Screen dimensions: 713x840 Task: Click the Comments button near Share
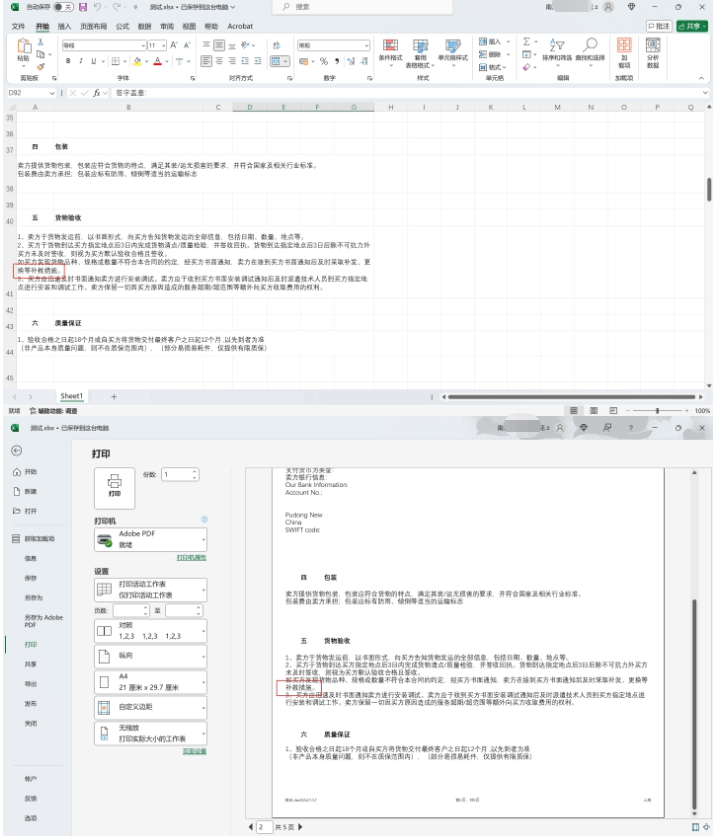point(659,26)
